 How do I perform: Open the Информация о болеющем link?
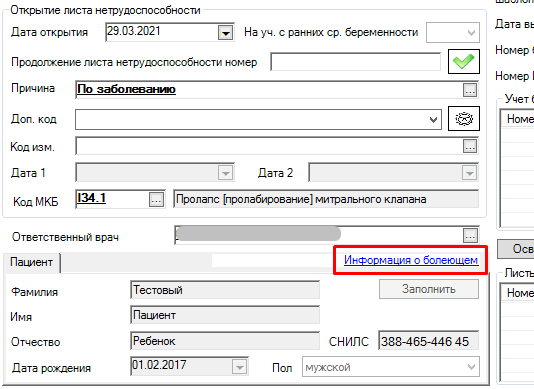coord(411,260)
